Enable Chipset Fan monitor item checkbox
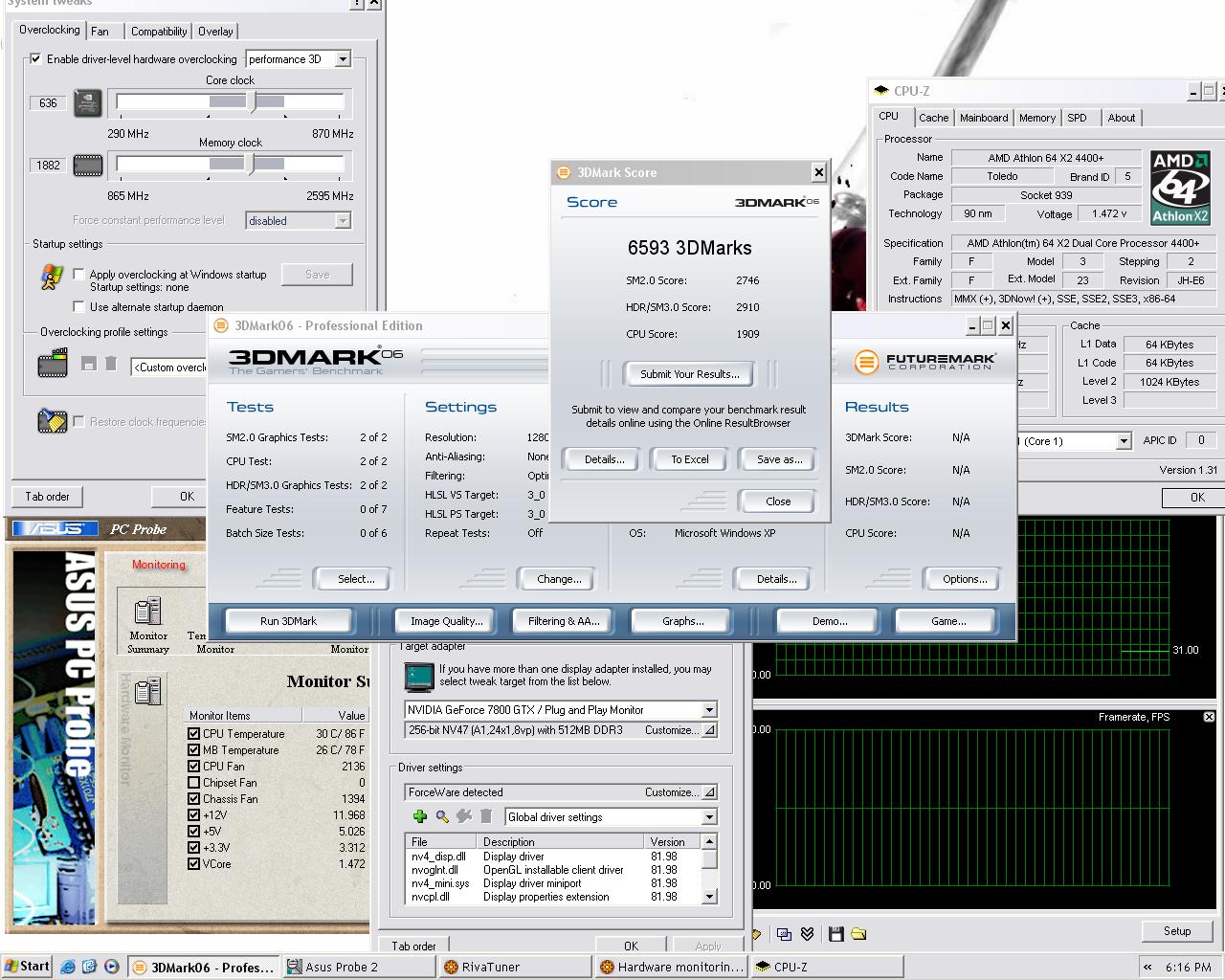The width and height of the screenshot is (1225, 980). (194, 783)
